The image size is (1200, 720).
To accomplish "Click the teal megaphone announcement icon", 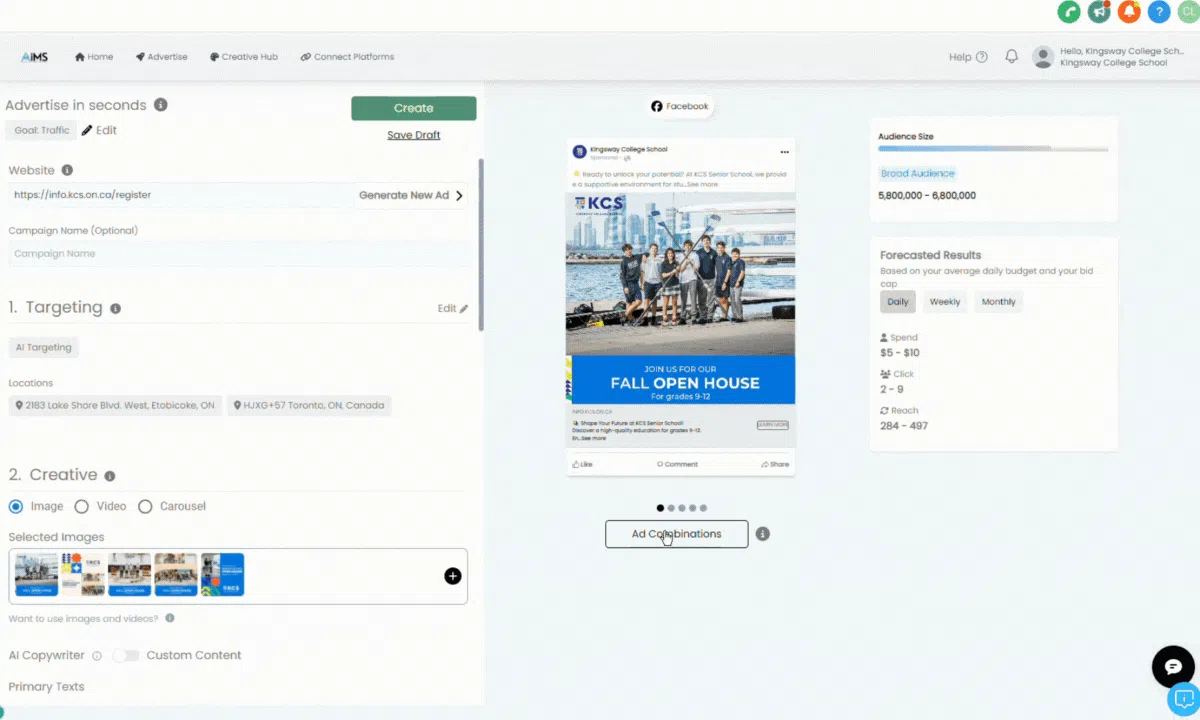I will [x=1099, y=12].
